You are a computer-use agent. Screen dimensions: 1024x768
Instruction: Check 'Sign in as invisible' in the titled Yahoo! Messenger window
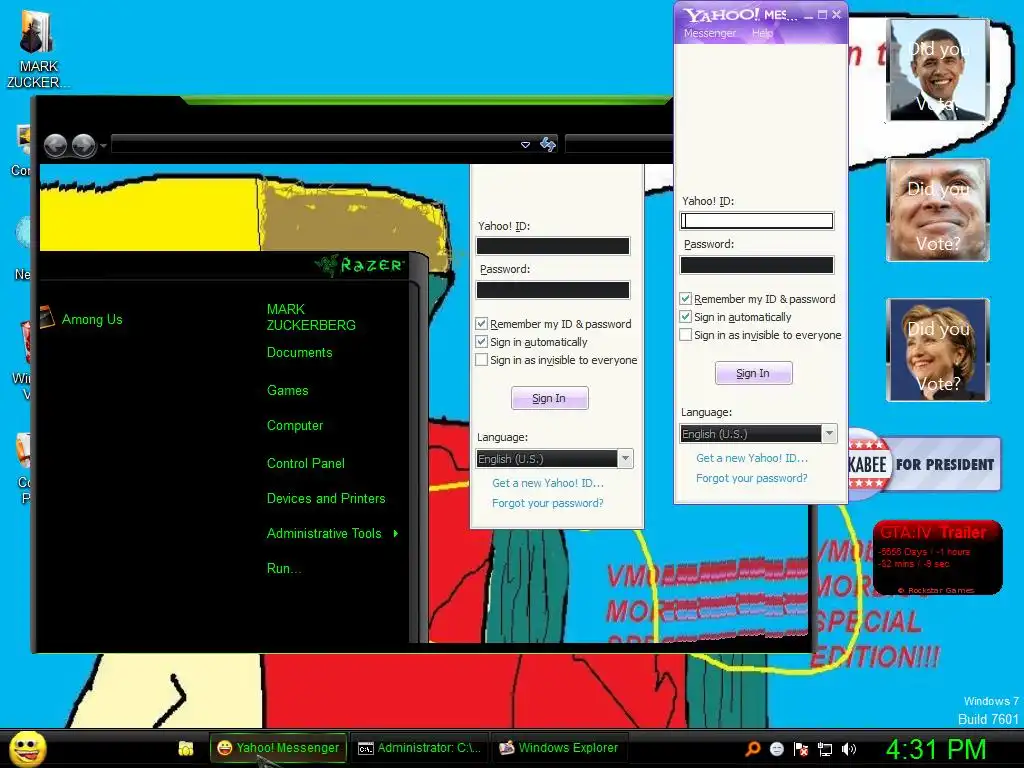[685, 335]
